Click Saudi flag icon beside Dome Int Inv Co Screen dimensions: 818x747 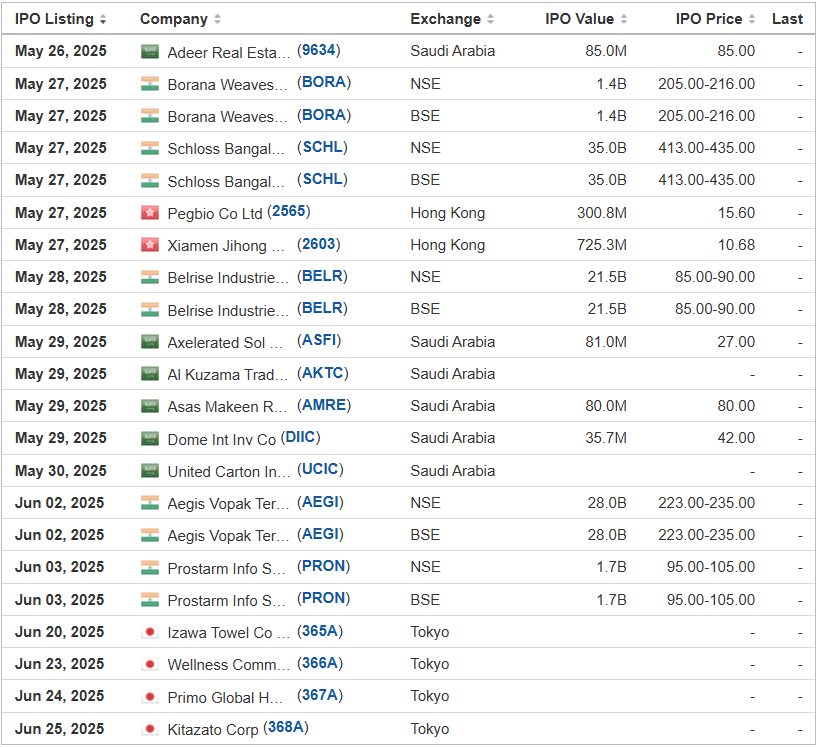pyautogui.click(x=150, y=439)
